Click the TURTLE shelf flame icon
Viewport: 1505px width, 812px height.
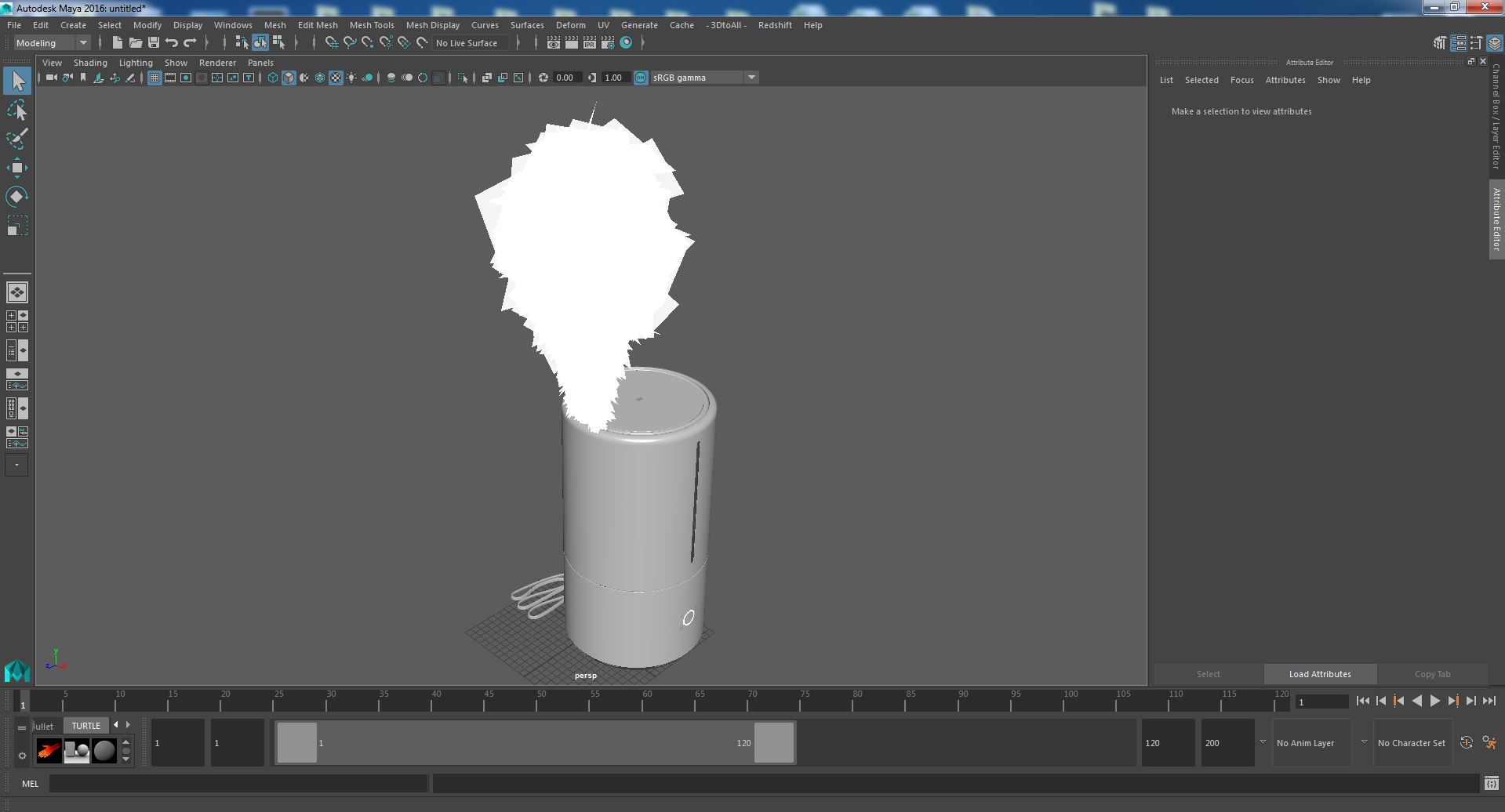coord(49,751)
